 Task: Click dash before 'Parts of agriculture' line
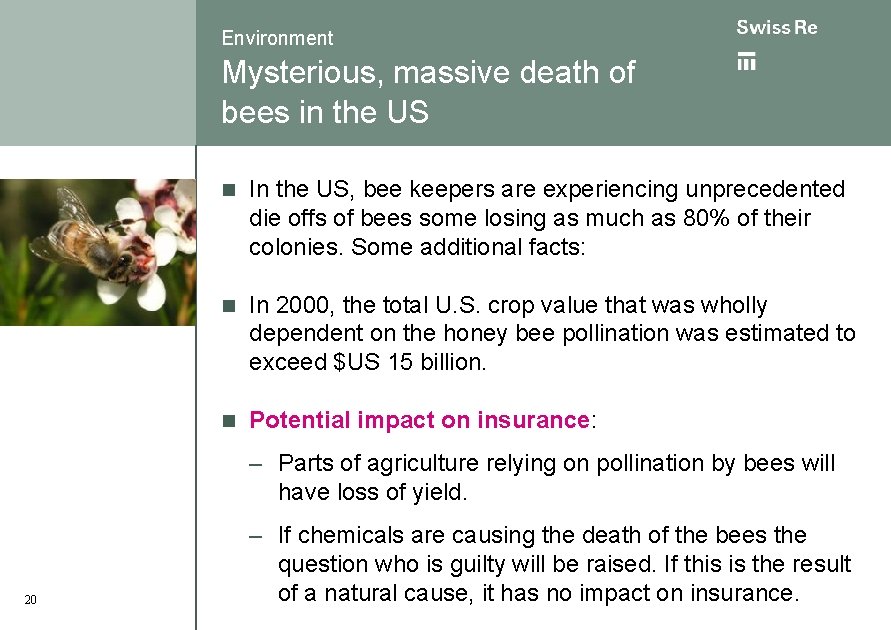pyautogui.click(x=257, y=463)
